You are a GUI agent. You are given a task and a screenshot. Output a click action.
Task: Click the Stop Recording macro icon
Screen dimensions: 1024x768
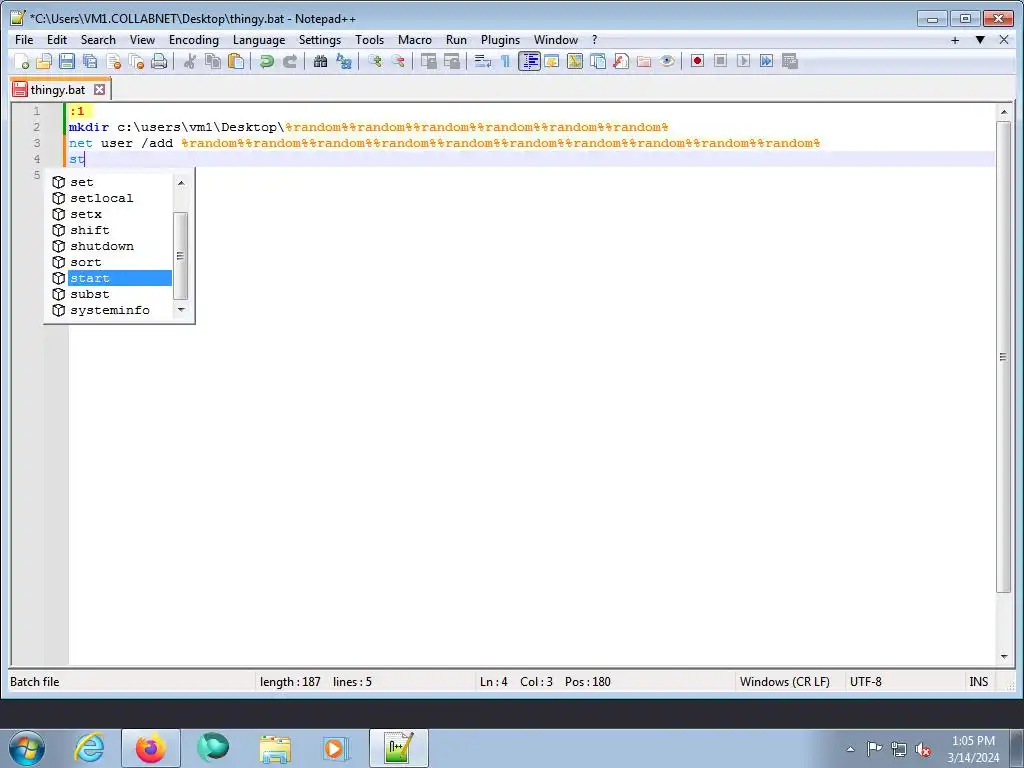pyautogui.click(x=720, y=61)
